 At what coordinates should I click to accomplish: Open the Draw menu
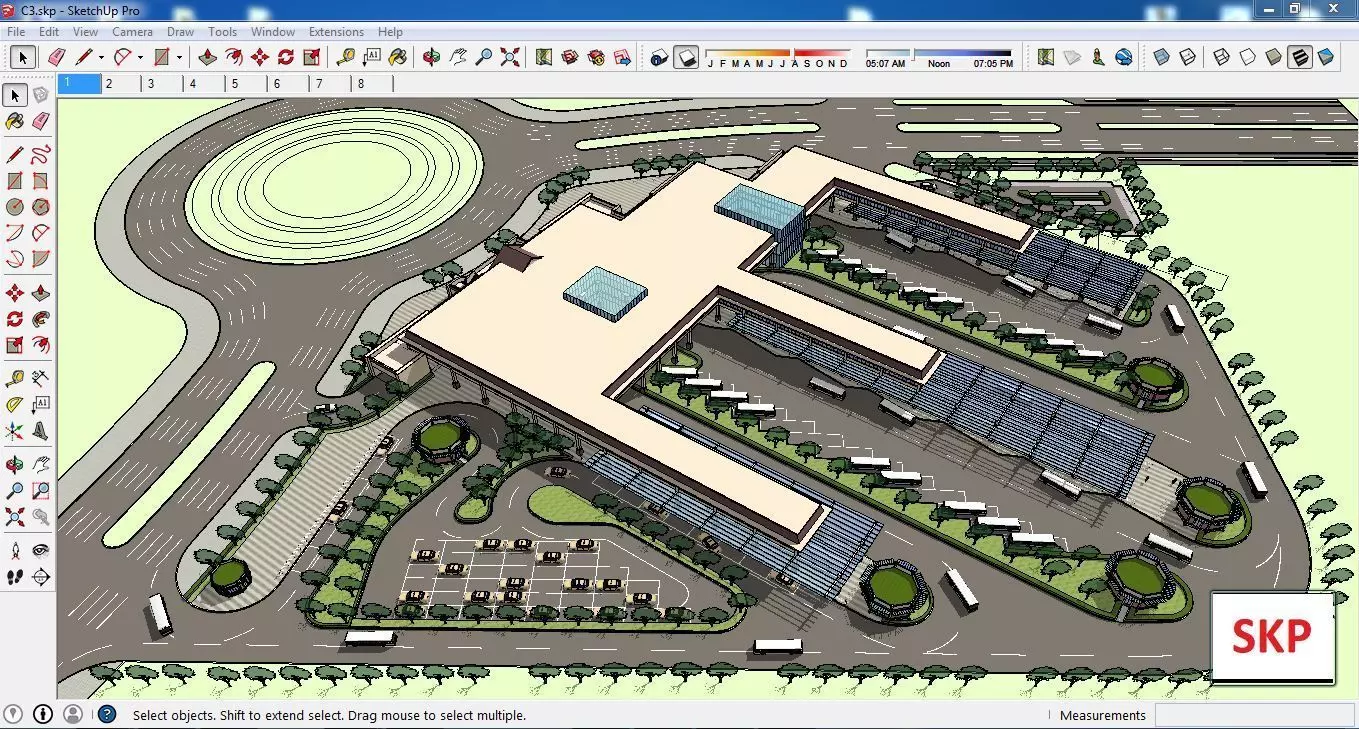(180, 32)
